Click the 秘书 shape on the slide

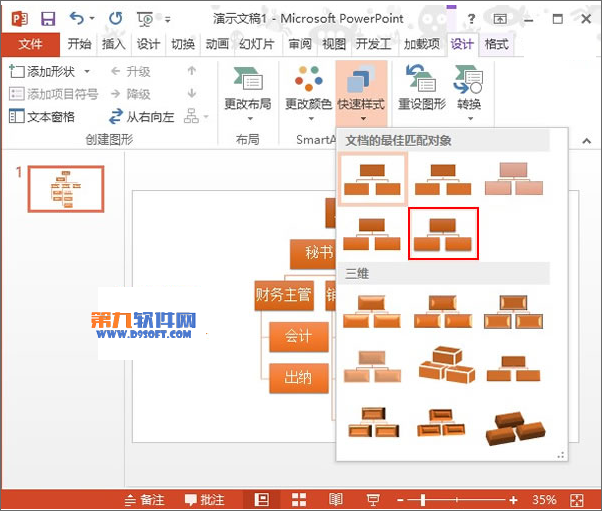pos(313,253)
